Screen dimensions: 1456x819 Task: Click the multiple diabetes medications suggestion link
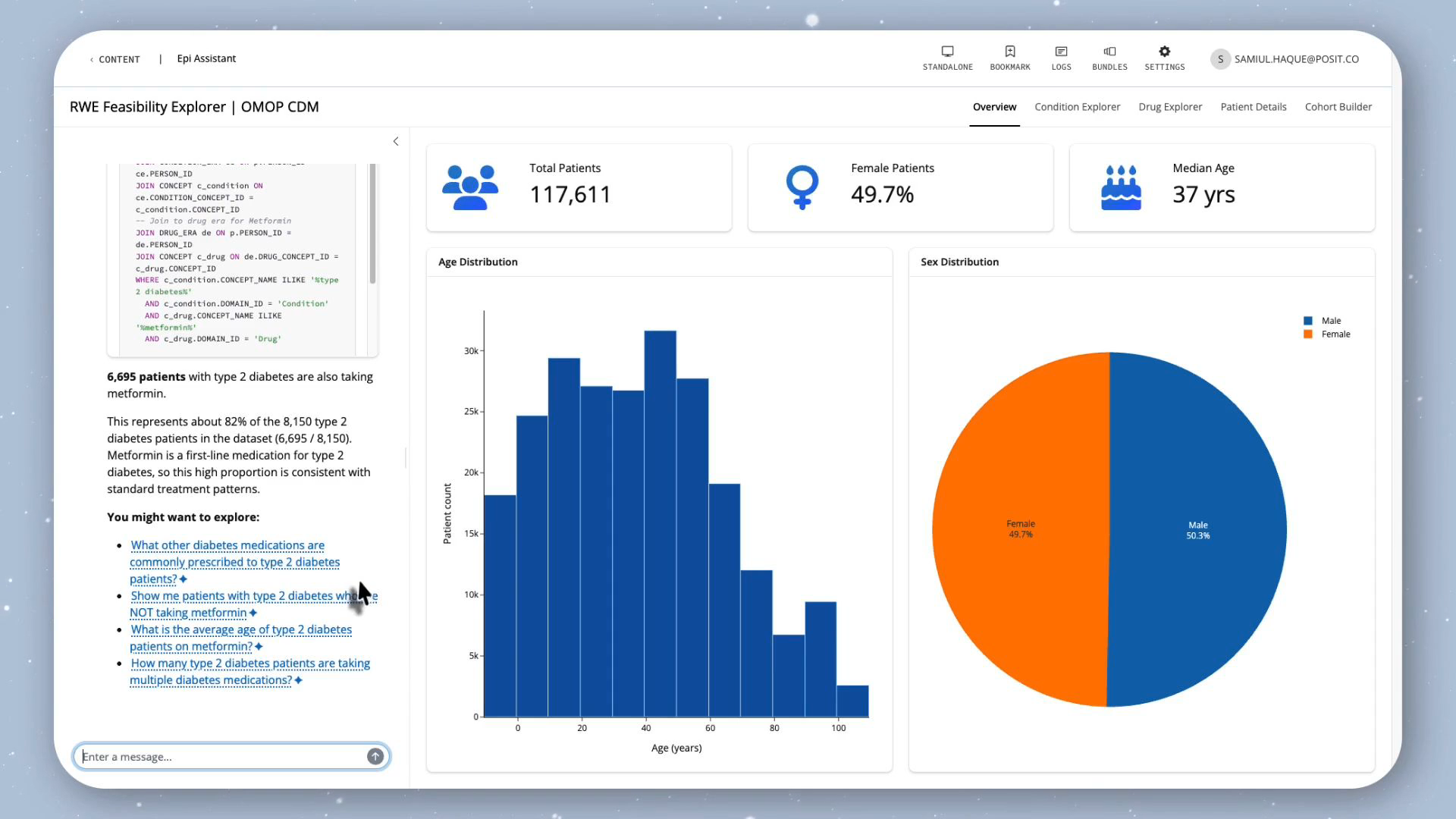[249, 671]
